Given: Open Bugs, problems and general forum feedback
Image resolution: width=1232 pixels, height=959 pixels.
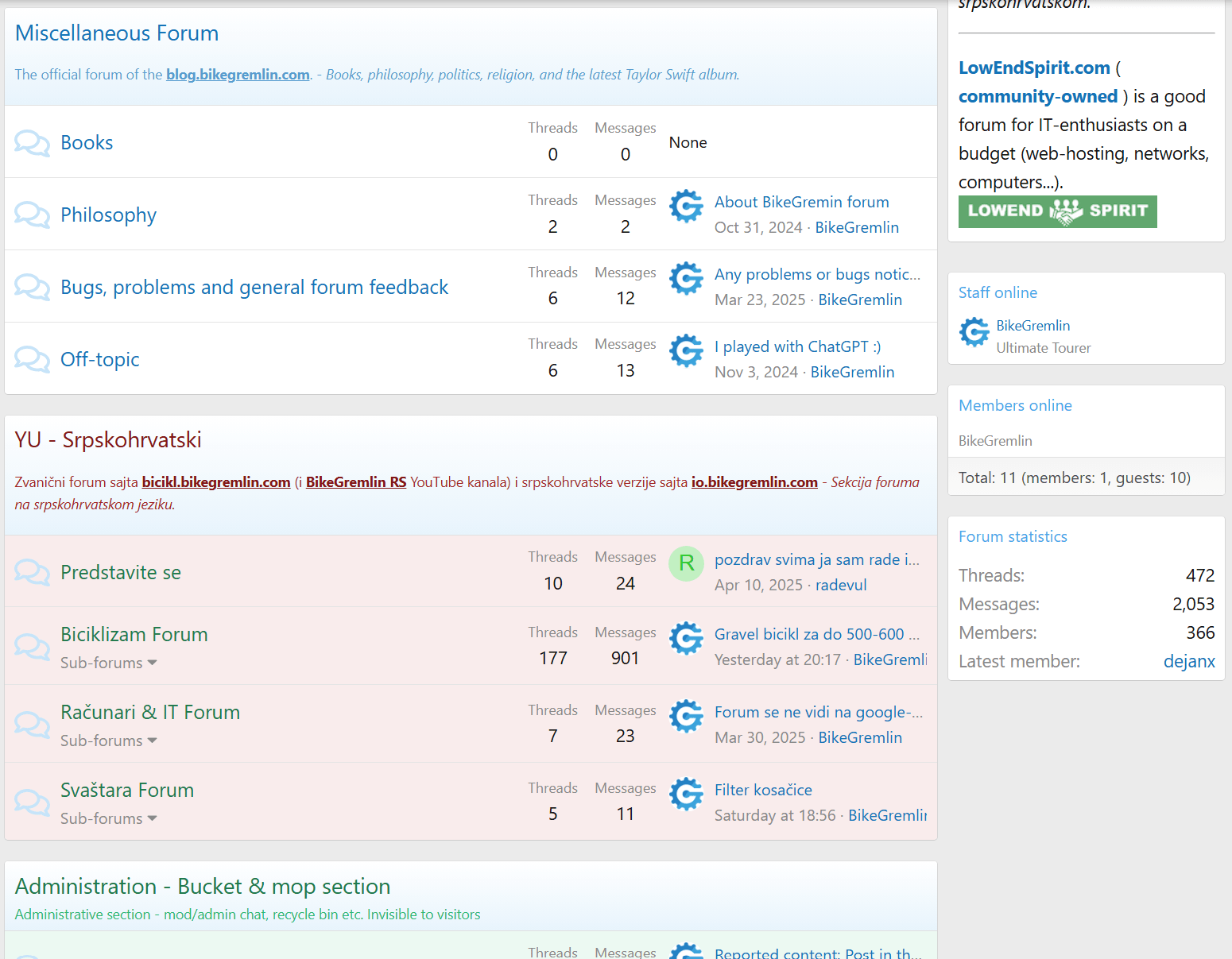Looking at the screenshot, I should [x=254, y=288].
